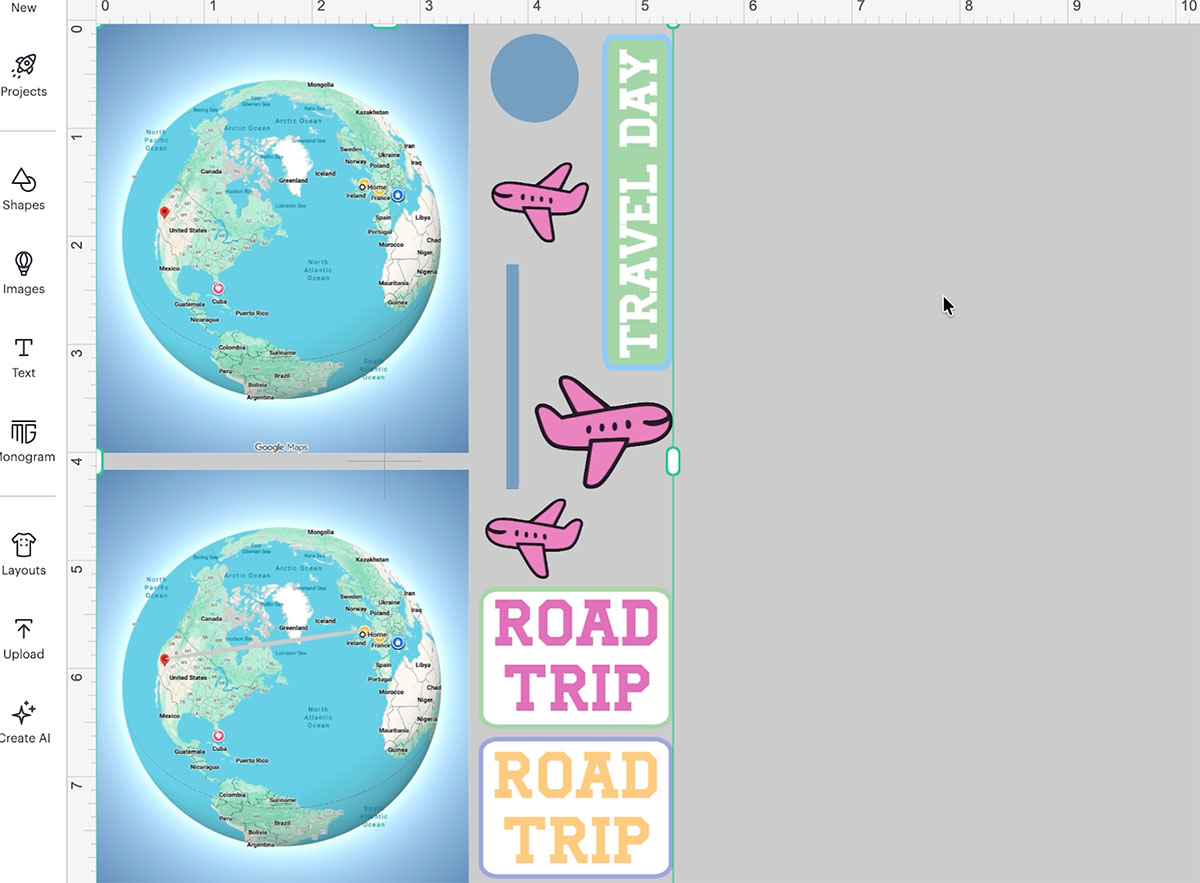1200x883 pixels.
Task: Select the top globe map image
Action: [x=282, y=238]
